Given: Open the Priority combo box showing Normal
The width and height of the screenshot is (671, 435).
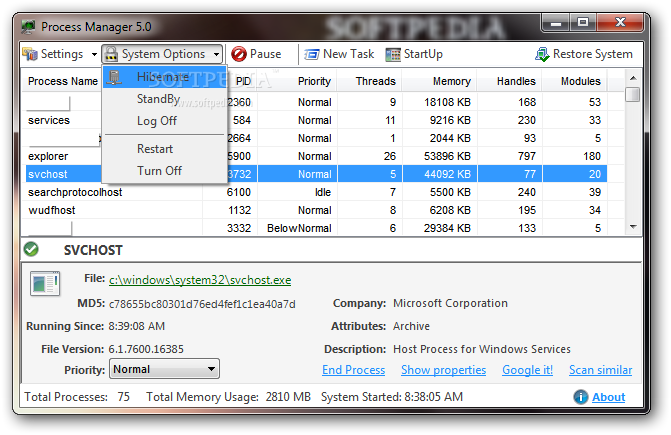Looking at the screenshot, I should (164, 369).
